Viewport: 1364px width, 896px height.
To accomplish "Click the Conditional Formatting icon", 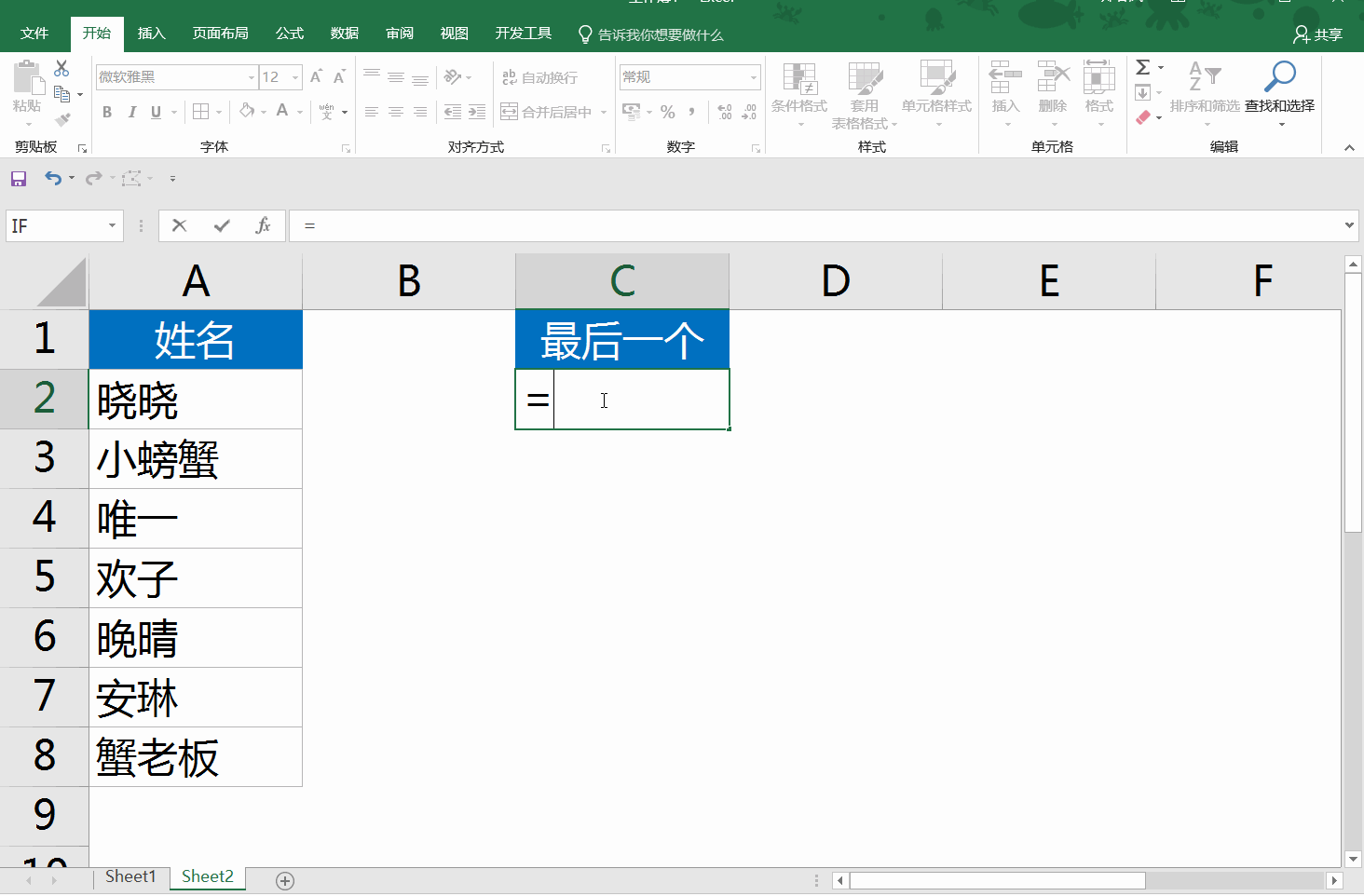I will click(x=799, y=84).
